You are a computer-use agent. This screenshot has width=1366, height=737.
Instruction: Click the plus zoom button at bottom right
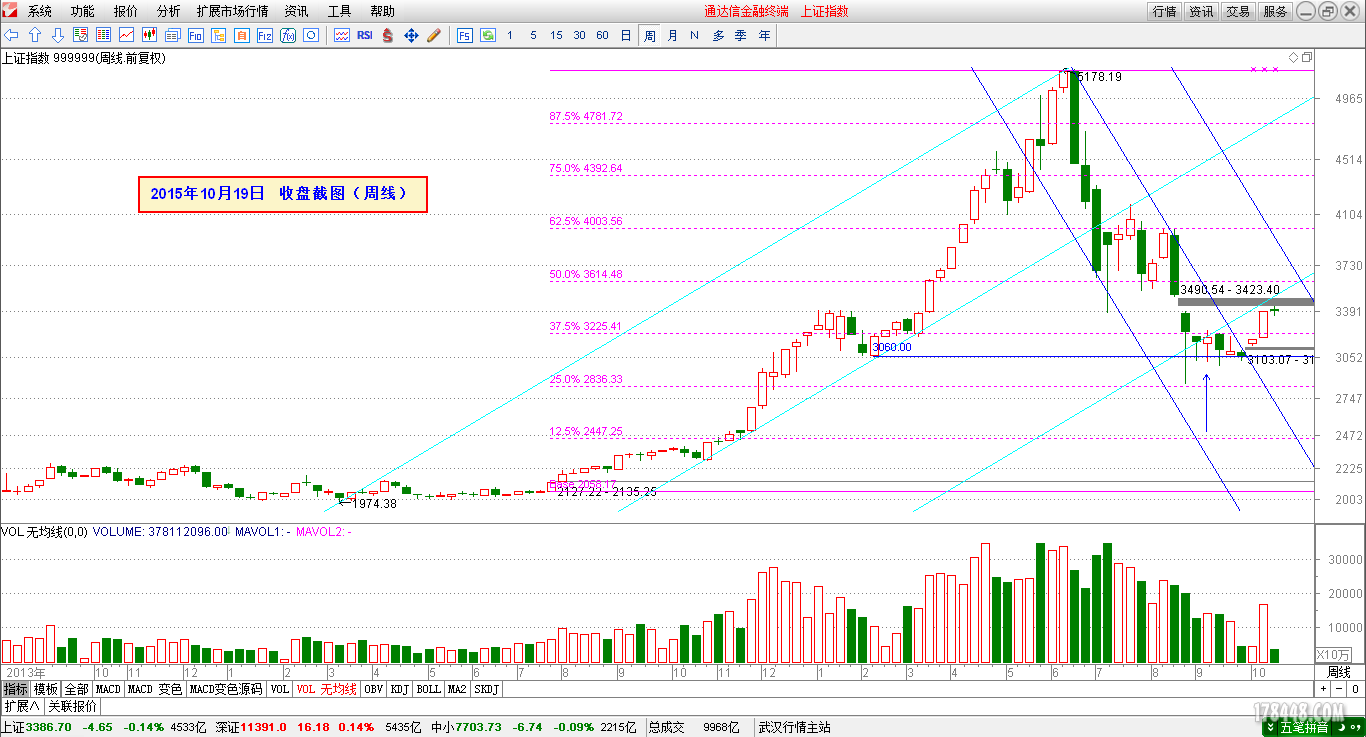pos(1323,689)
